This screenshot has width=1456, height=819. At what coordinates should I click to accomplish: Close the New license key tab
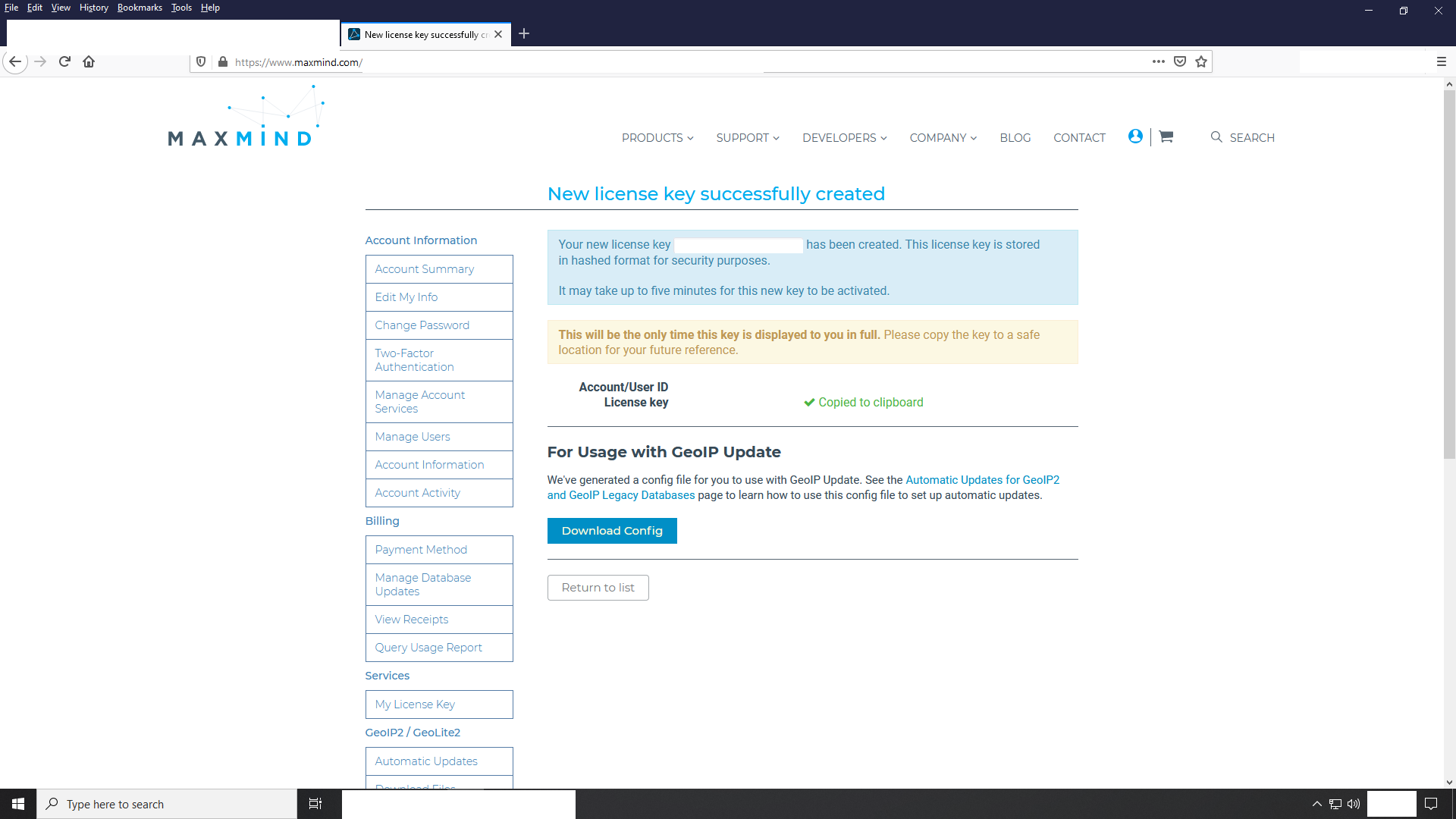click(498, 34)
